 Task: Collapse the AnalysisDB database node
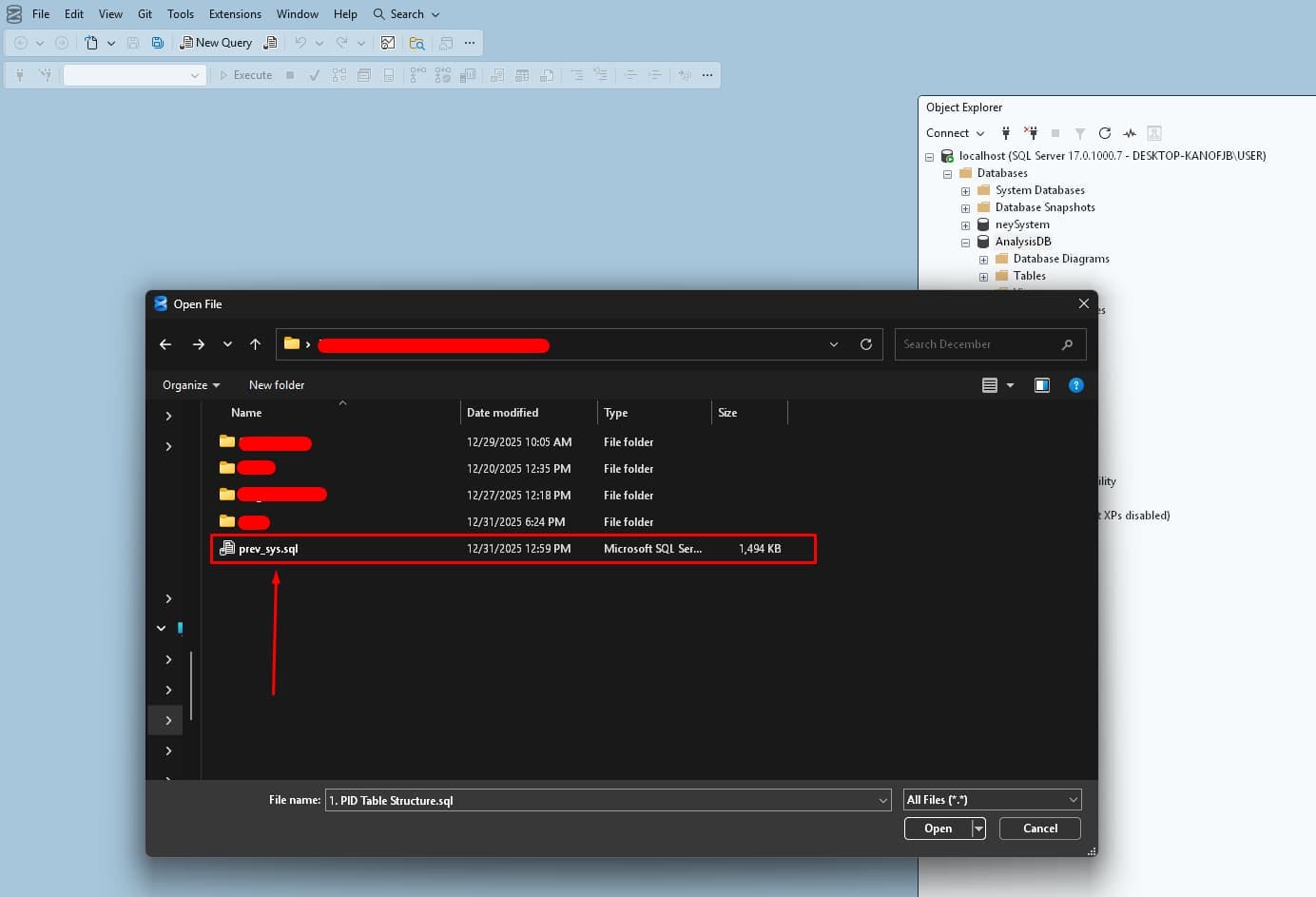[x=965, y=242]
